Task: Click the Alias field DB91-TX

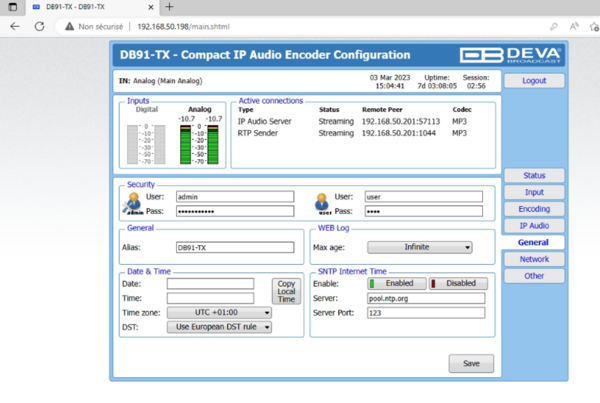Action: coord(235,248)
